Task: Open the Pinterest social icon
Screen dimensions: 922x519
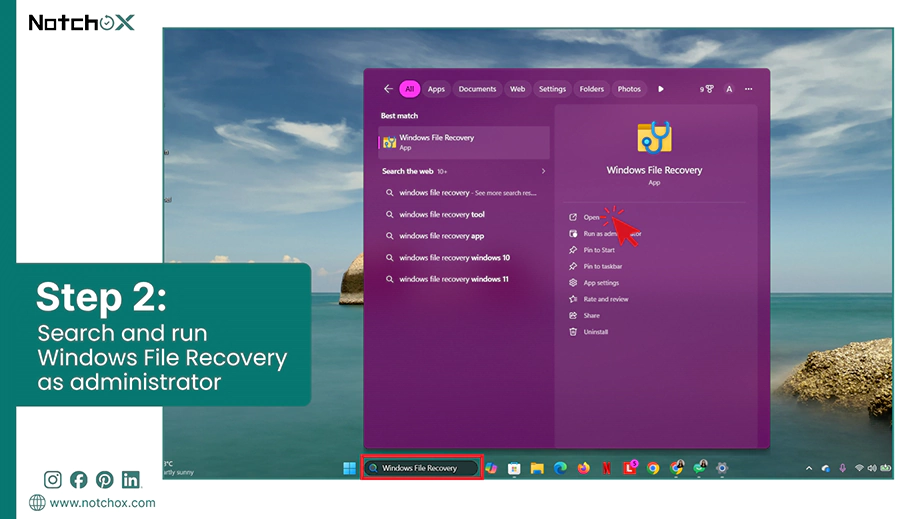Action: pos(105,480)
